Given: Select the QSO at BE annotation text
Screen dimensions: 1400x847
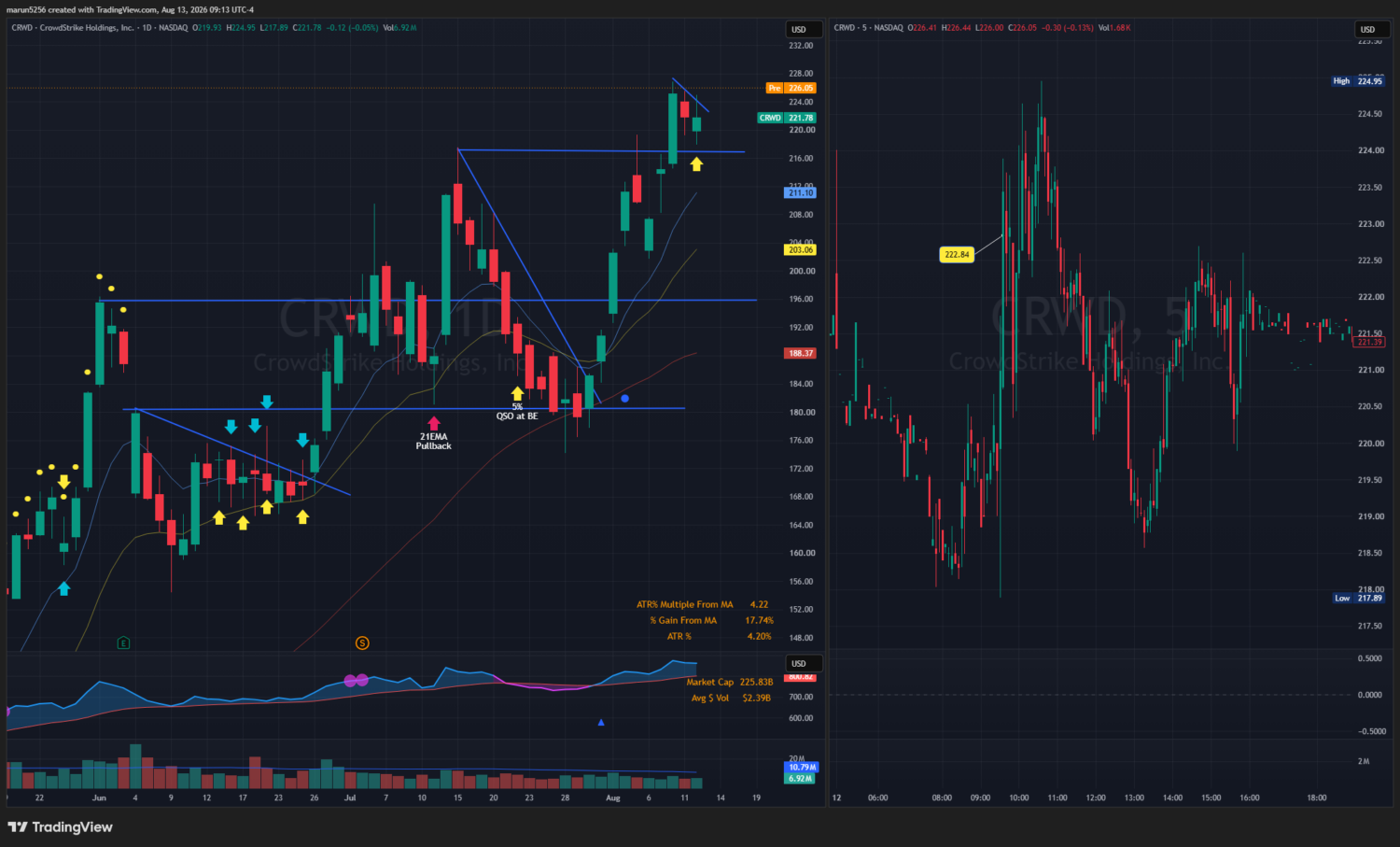Looking at the screenshot, I should pyautogui.click(x=517, y=416).
